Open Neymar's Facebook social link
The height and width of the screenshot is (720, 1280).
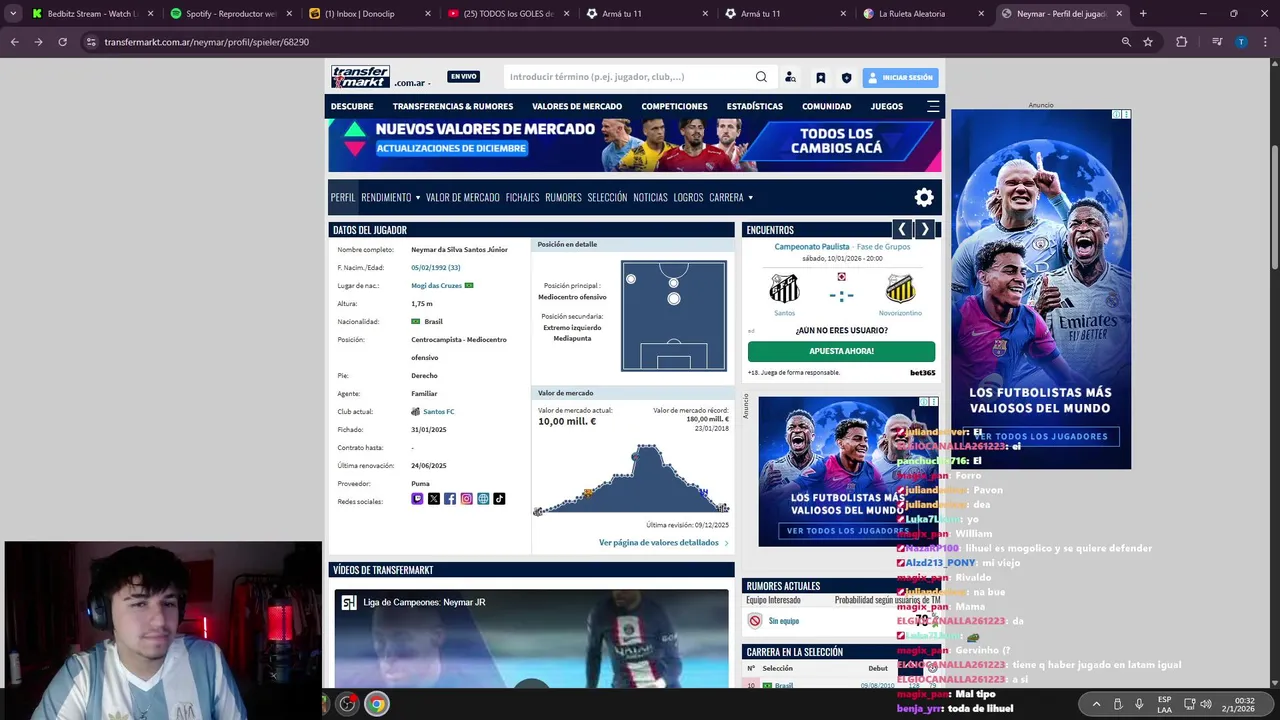pos(450,499)
